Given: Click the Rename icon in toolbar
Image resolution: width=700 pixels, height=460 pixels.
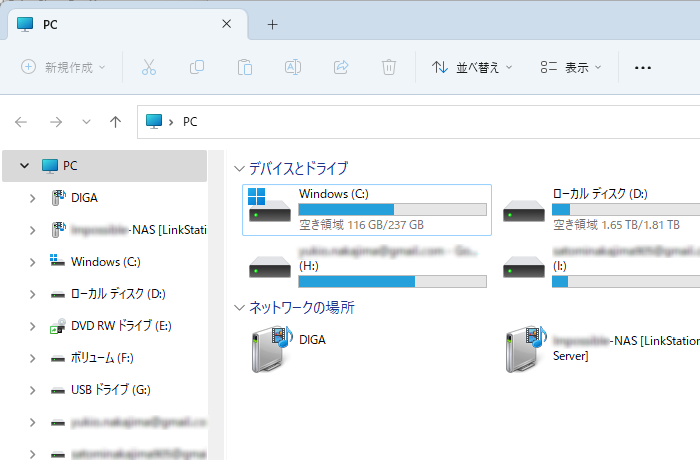Looking at the screenshot, I should point(293,67).
